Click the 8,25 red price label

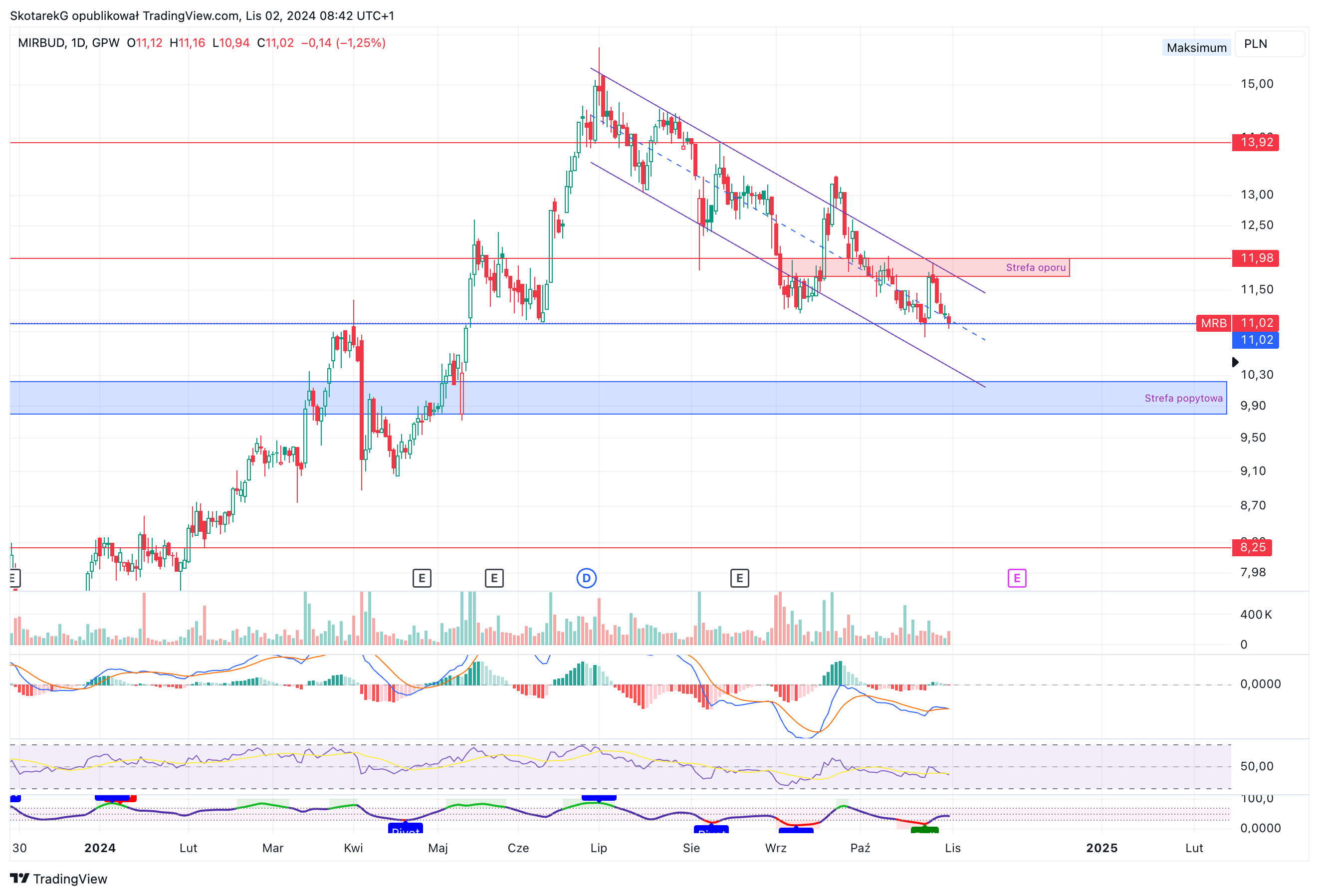1252,548
